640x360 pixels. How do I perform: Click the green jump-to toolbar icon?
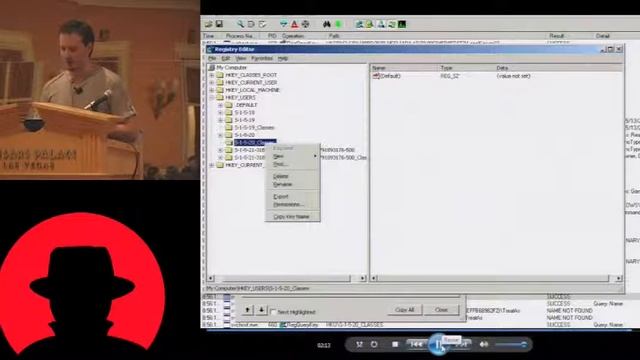tap(338, 24)
